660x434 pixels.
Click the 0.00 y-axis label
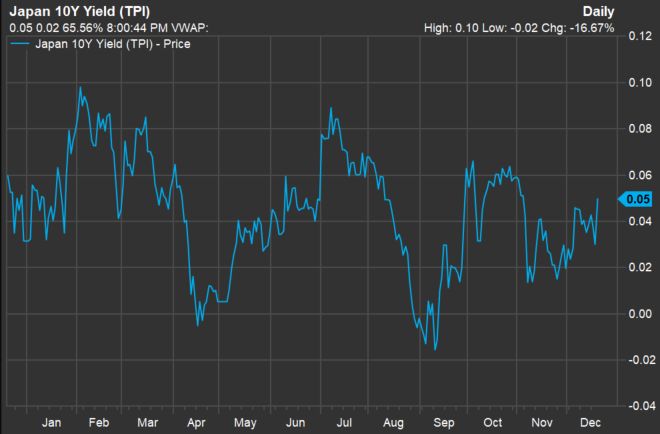point(639,314)
